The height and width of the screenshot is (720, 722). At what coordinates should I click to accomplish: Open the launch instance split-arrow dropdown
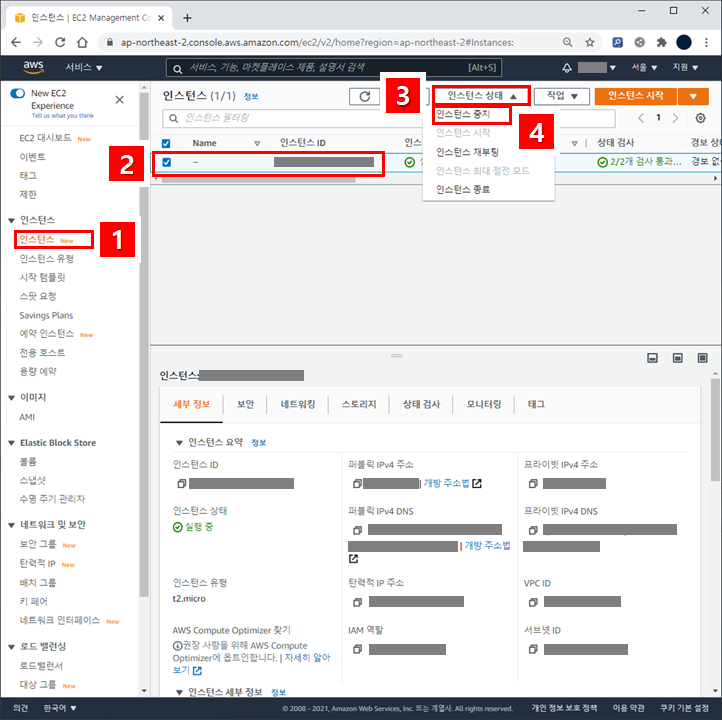pos(693,96)
